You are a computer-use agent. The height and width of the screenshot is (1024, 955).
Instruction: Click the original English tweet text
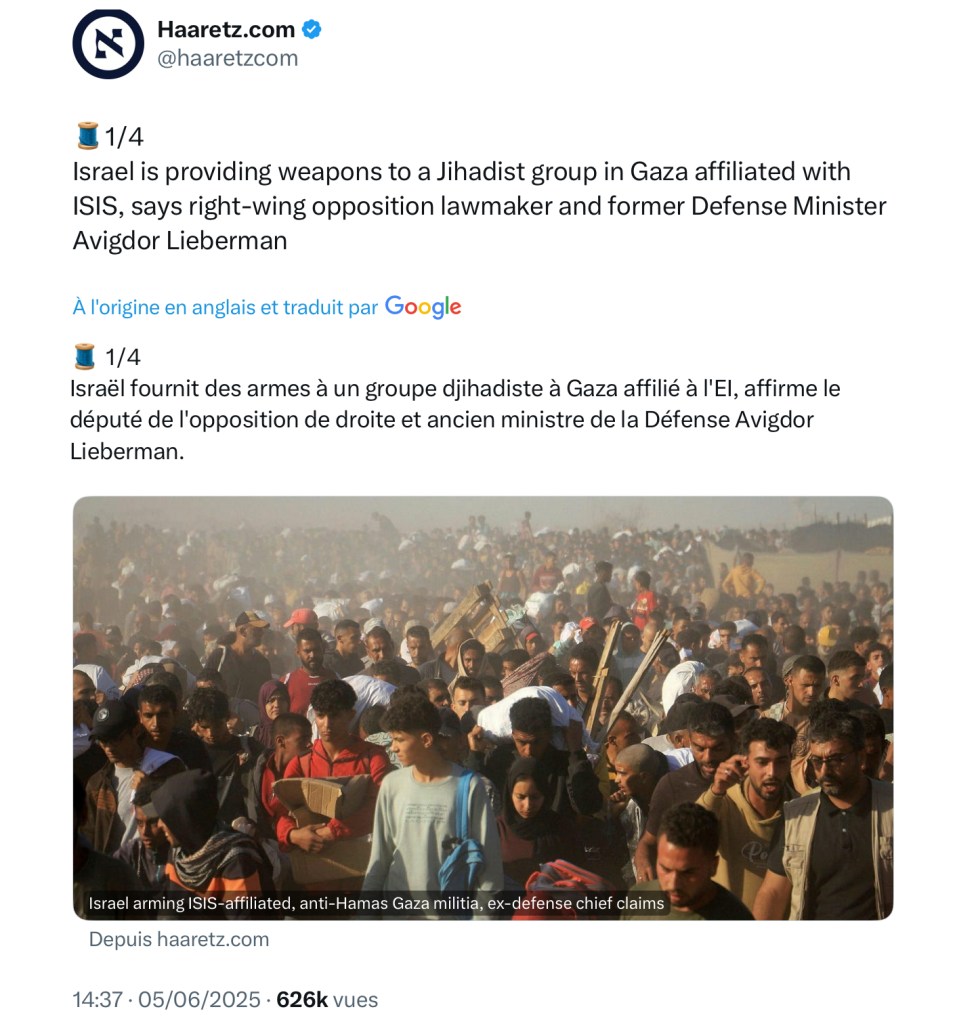coord(479,206)
